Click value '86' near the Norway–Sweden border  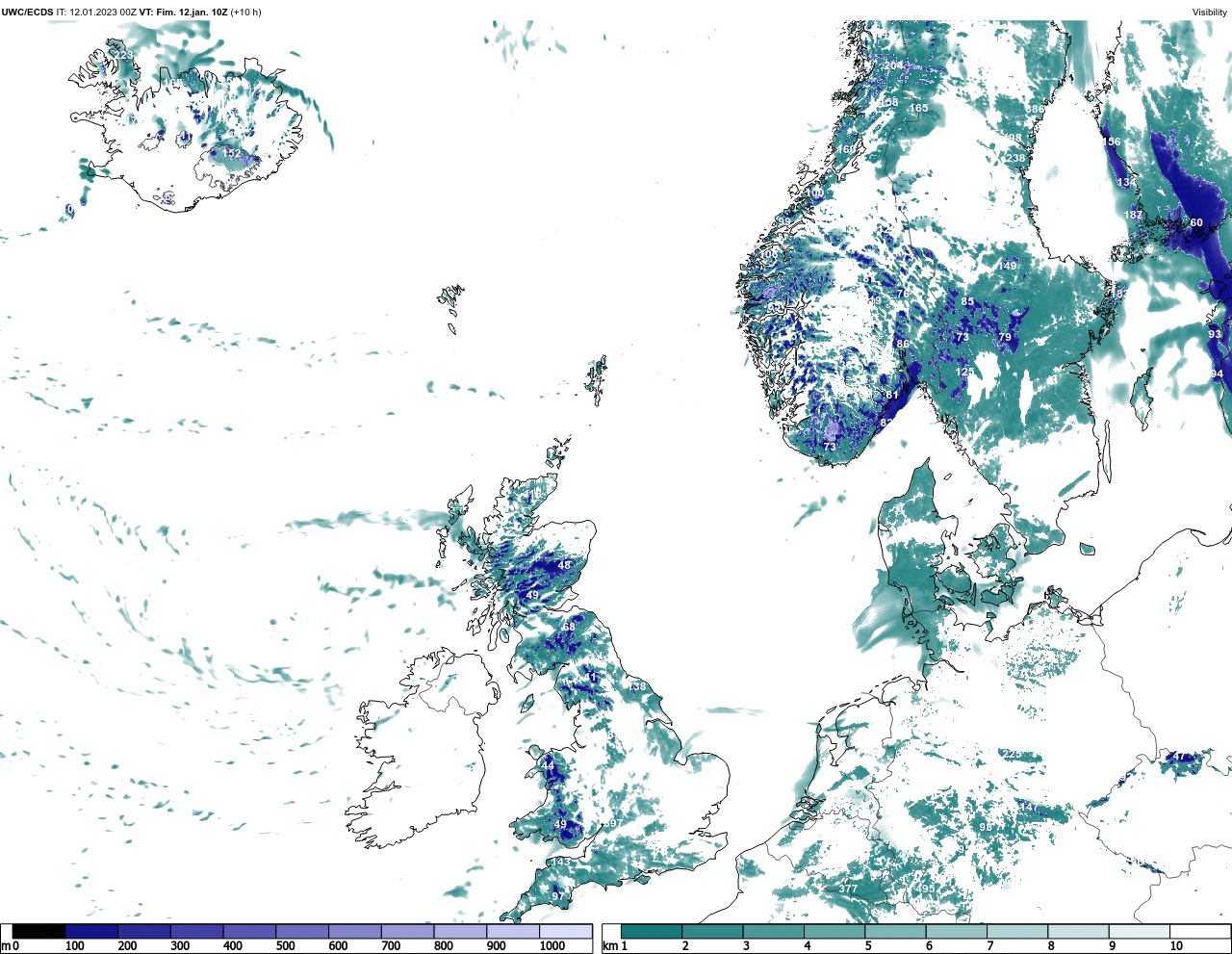pos(903,344)
